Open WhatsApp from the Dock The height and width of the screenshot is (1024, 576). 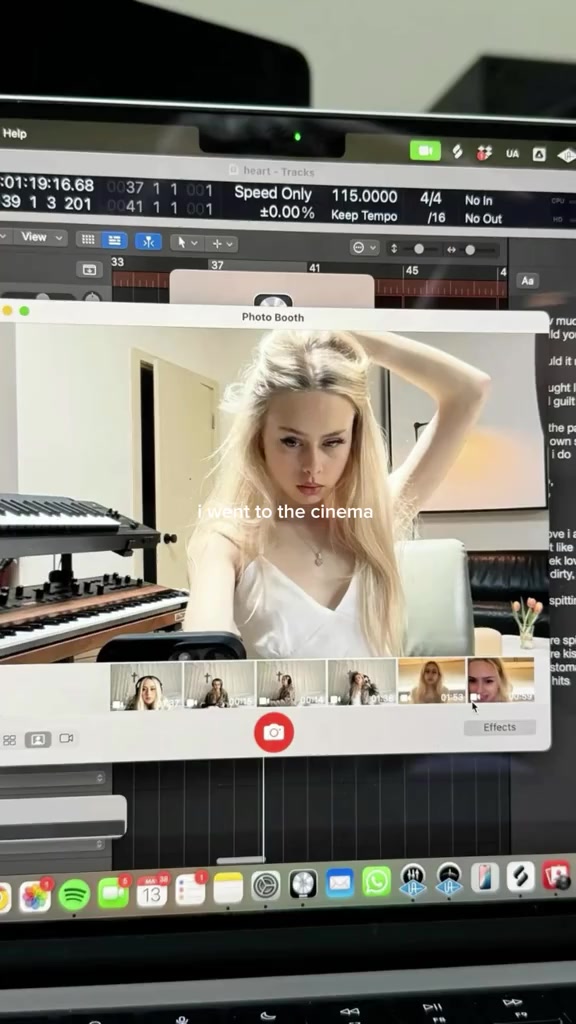tap(377, 881)
